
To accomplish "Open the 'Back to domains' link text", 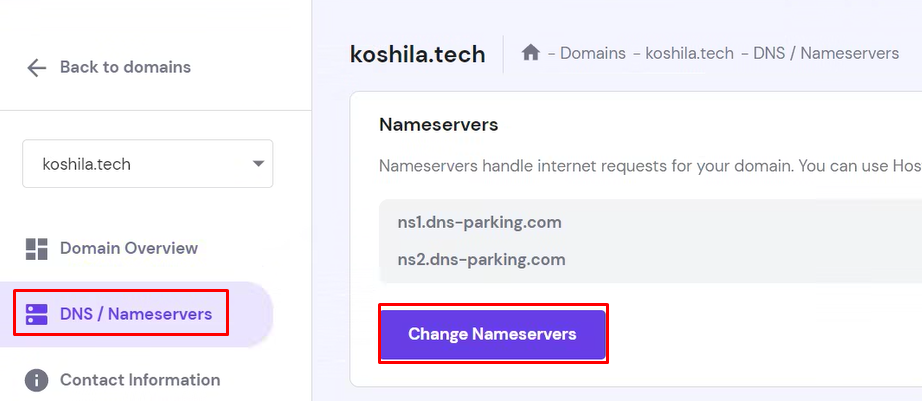I will coord(125,67).
